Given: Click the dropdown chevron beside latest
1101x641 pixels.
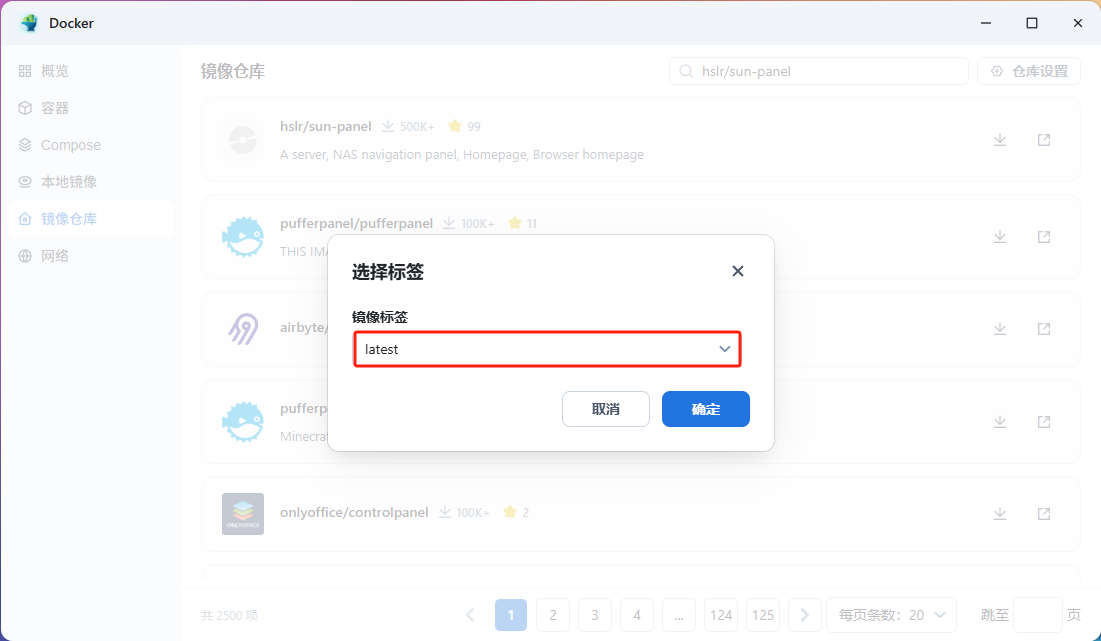Looking at the screenshot, I should (725, 349).
